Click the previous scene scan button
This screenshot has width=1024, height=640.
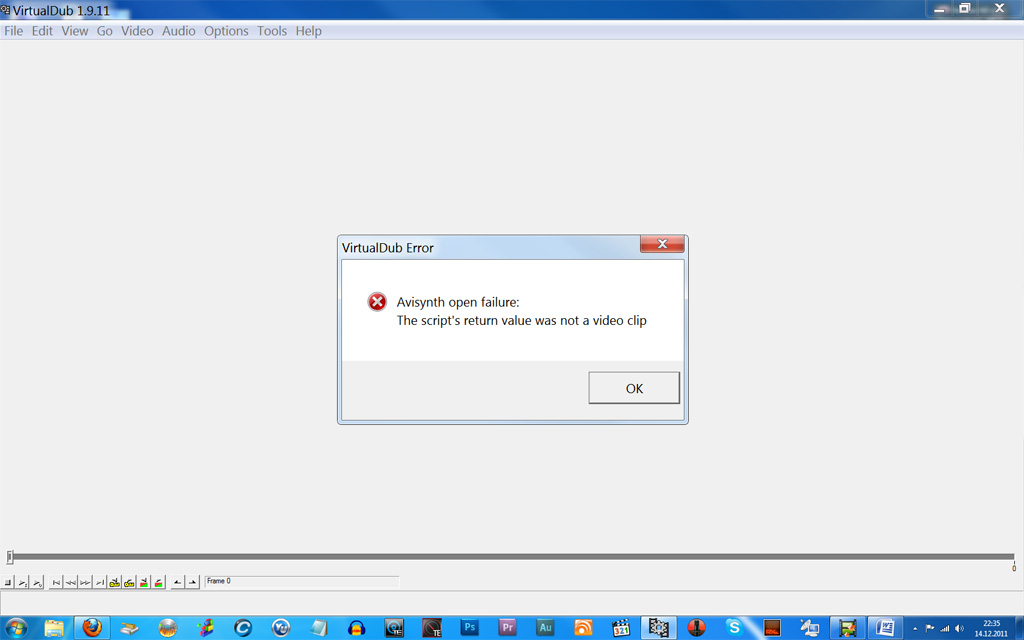[144, 582]
